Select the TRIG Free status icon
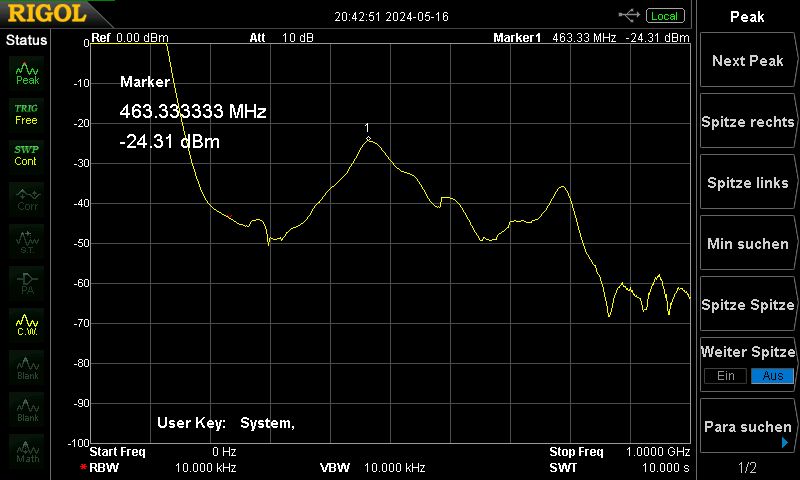Viewport: 800px width, 480px height. 27,114
